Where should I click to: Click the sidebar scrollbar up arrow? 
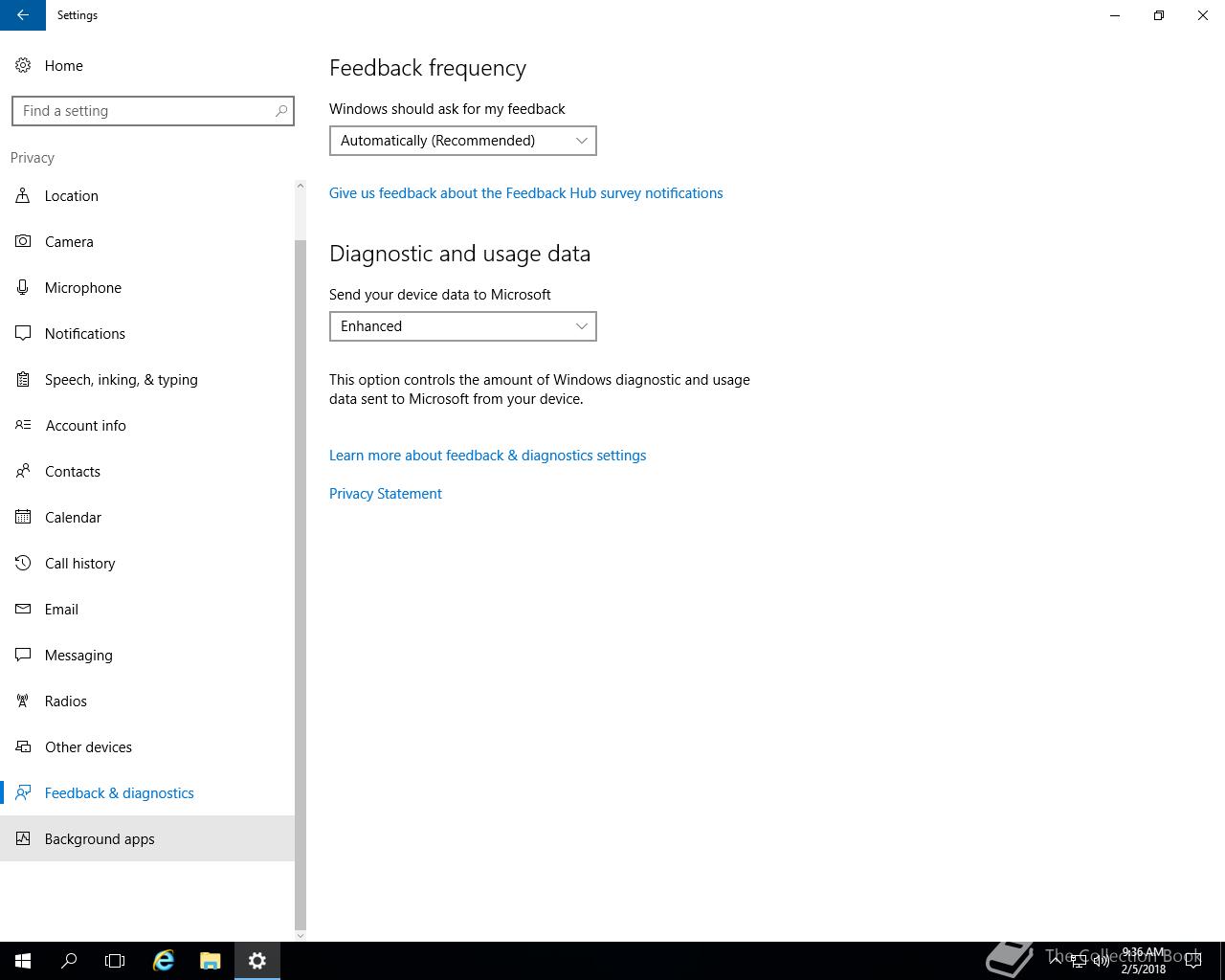click(x=301, y=185)
